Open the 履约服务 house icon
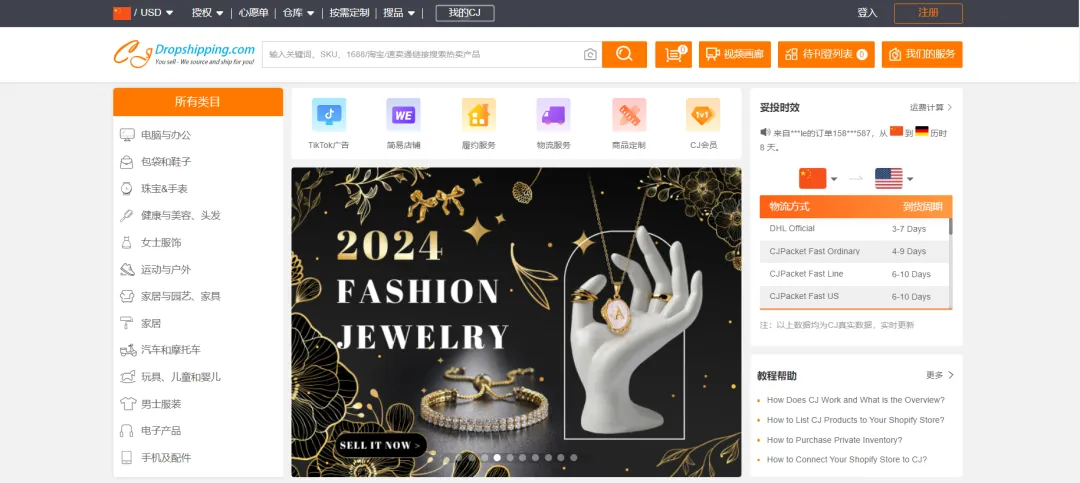 pyautogui.click(x=479, y=115)
